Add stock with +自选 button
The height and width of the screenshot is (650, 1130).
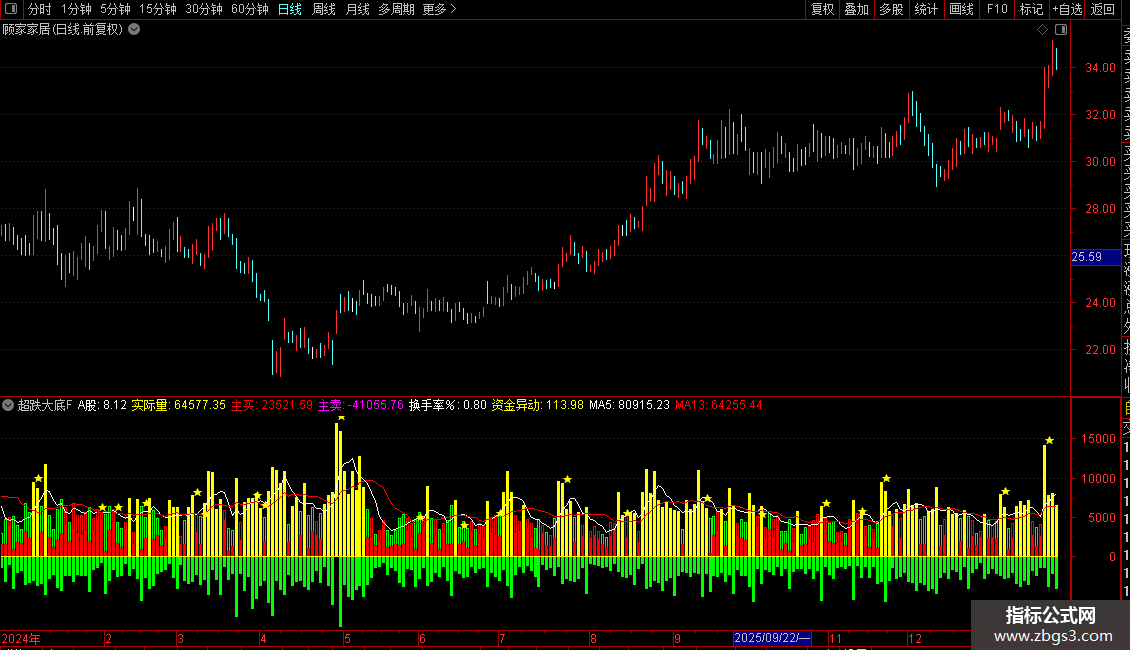point(1068,9)
